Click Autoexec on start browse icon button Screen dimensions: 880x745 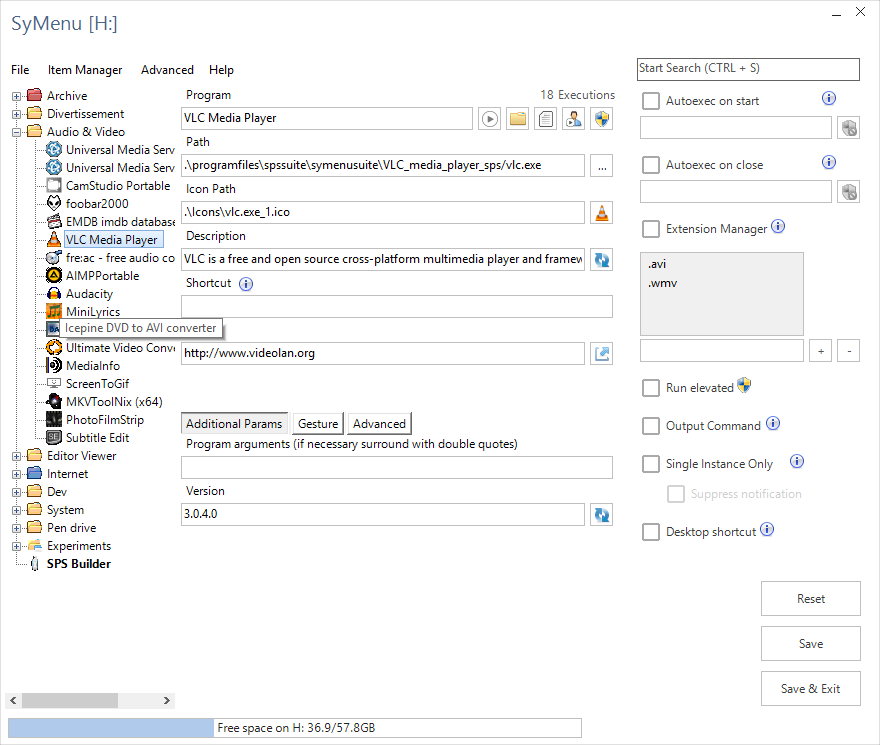click(849, 128)
